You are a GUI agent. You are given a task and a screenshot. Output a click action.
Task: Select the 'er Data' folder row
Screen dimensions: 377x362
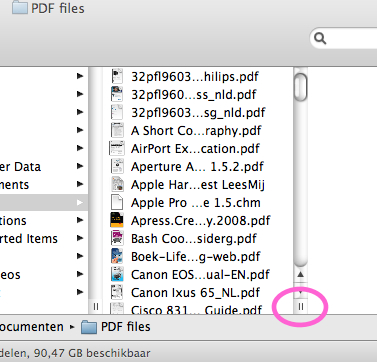pyautogui.click(x=44, y=166)
